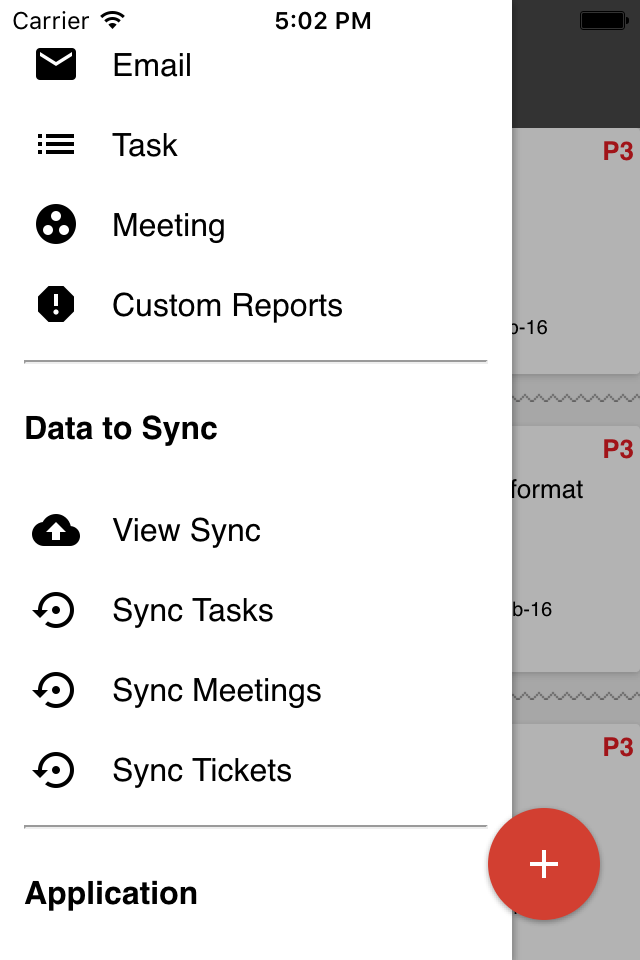Tap the Email envelope icon
The image size is (640, 960).
[56, 65]
